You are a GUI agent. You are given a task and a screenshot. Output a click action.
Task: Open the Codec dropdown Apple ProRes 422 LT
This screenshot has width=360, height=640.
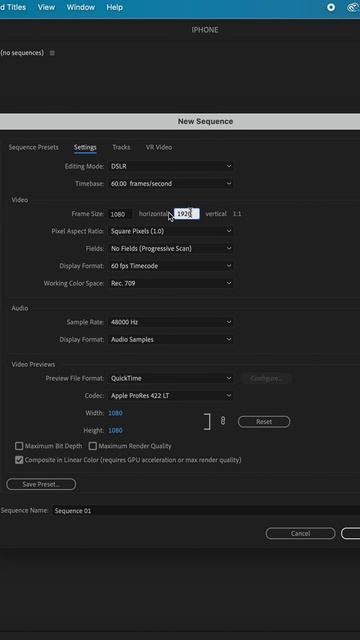pos(171,396)
